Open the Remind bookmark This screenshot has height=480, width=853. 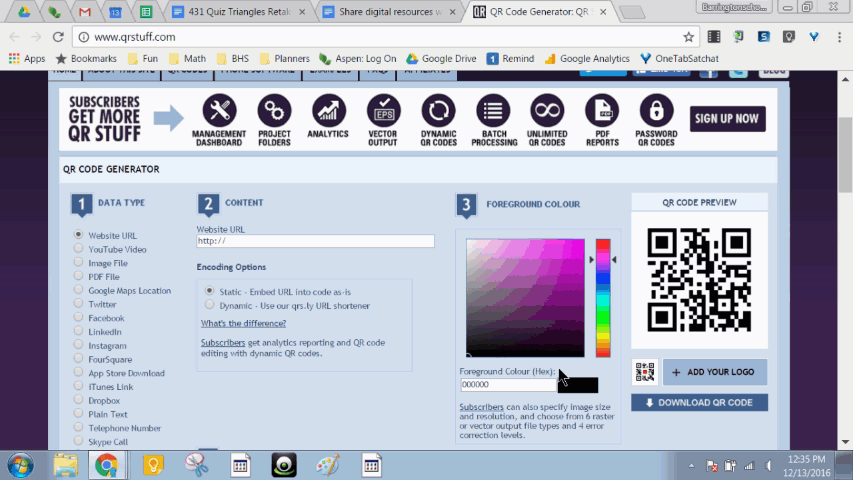click(x=510, y=58)
